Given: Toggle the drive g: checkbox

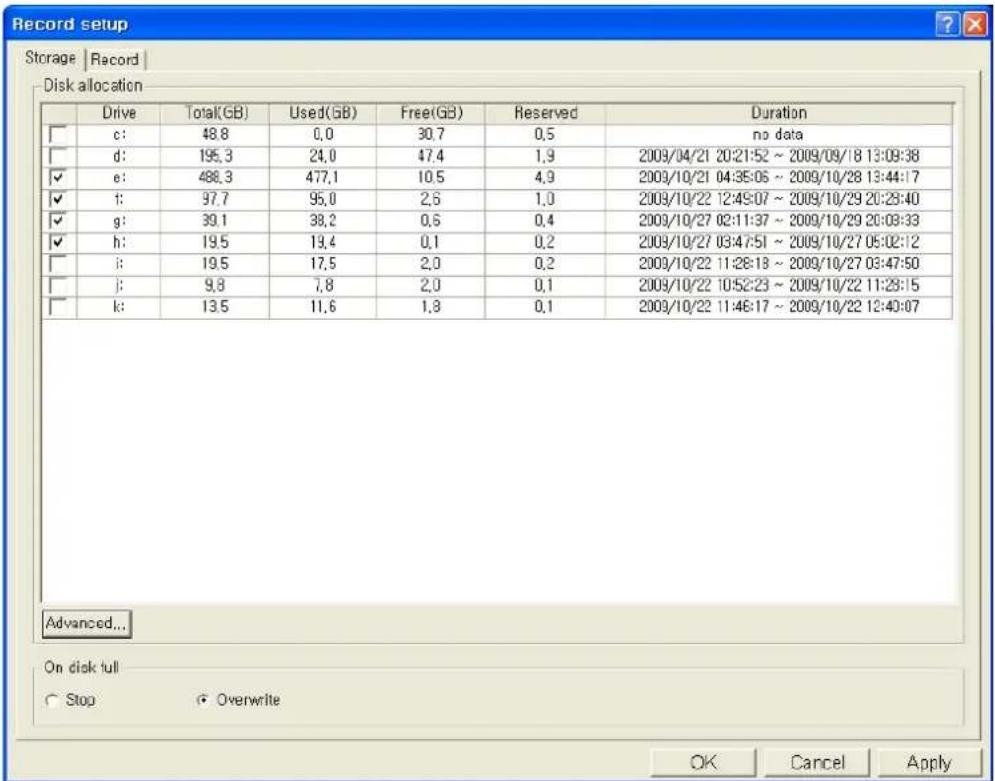Looking at the screenshot, I should click(58, 221).
